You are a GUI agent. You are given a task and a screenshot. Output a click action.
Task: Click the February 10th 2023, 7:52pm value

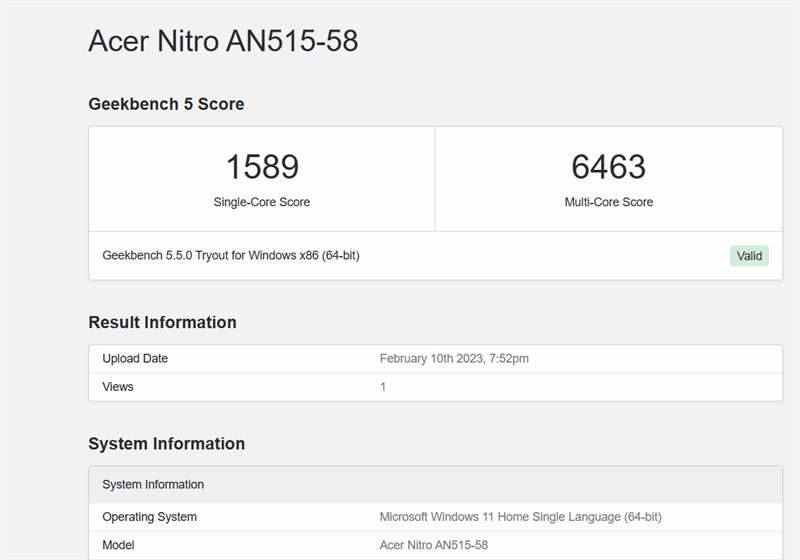coord(454,359)
